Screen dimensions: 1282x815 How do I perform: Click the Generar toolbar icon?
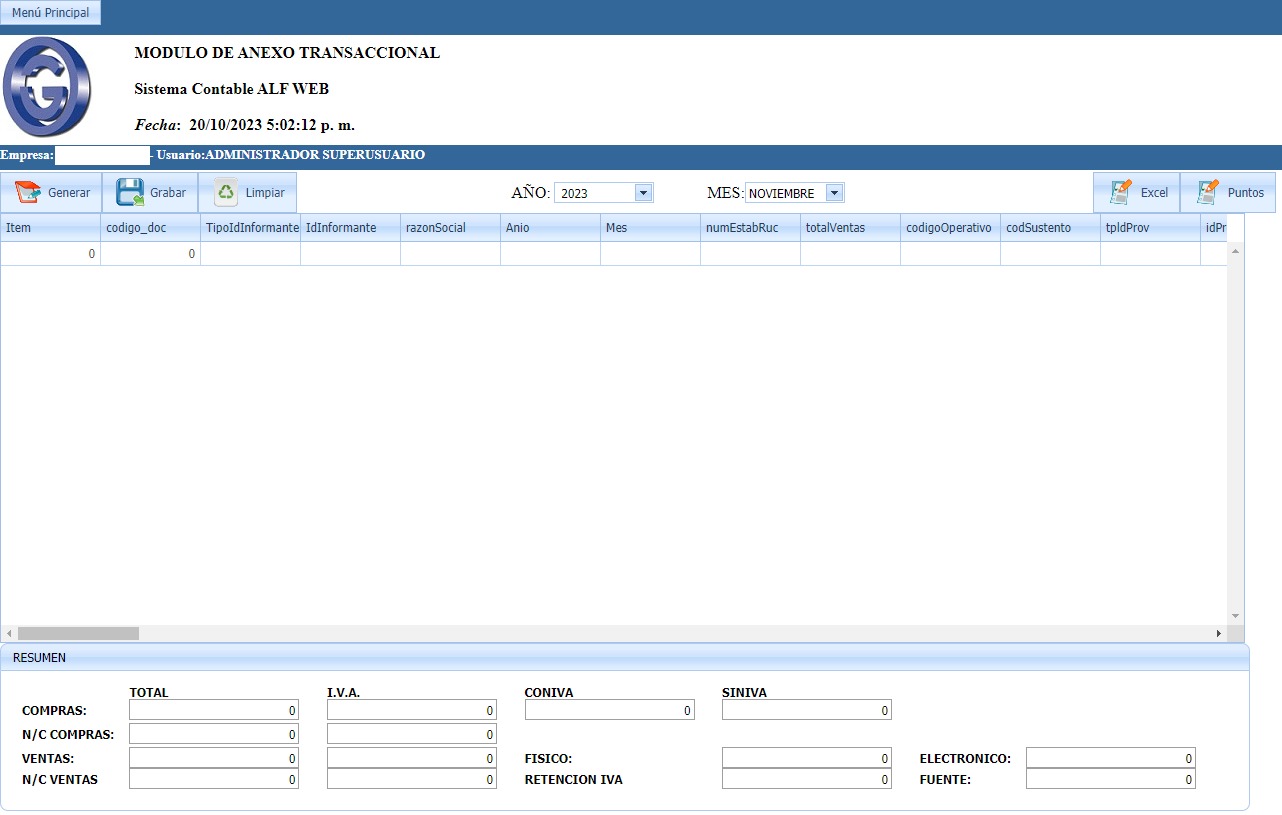click(x=27, y=193)
